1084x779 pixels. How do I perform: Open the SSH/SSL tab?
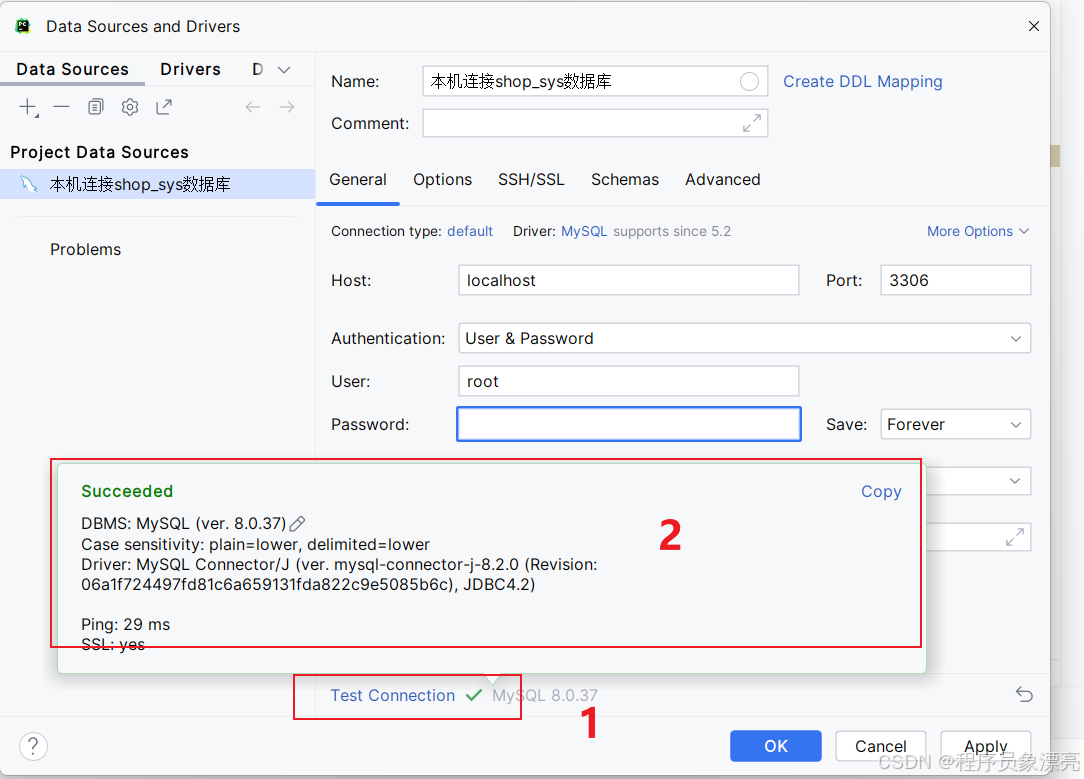531,180
